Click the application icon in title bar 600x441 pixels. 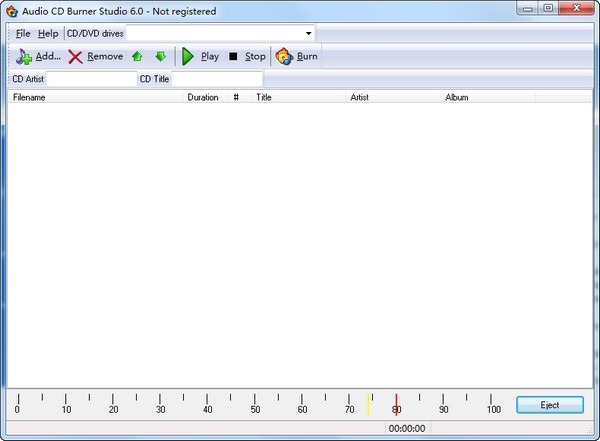[x=11, y=11]
